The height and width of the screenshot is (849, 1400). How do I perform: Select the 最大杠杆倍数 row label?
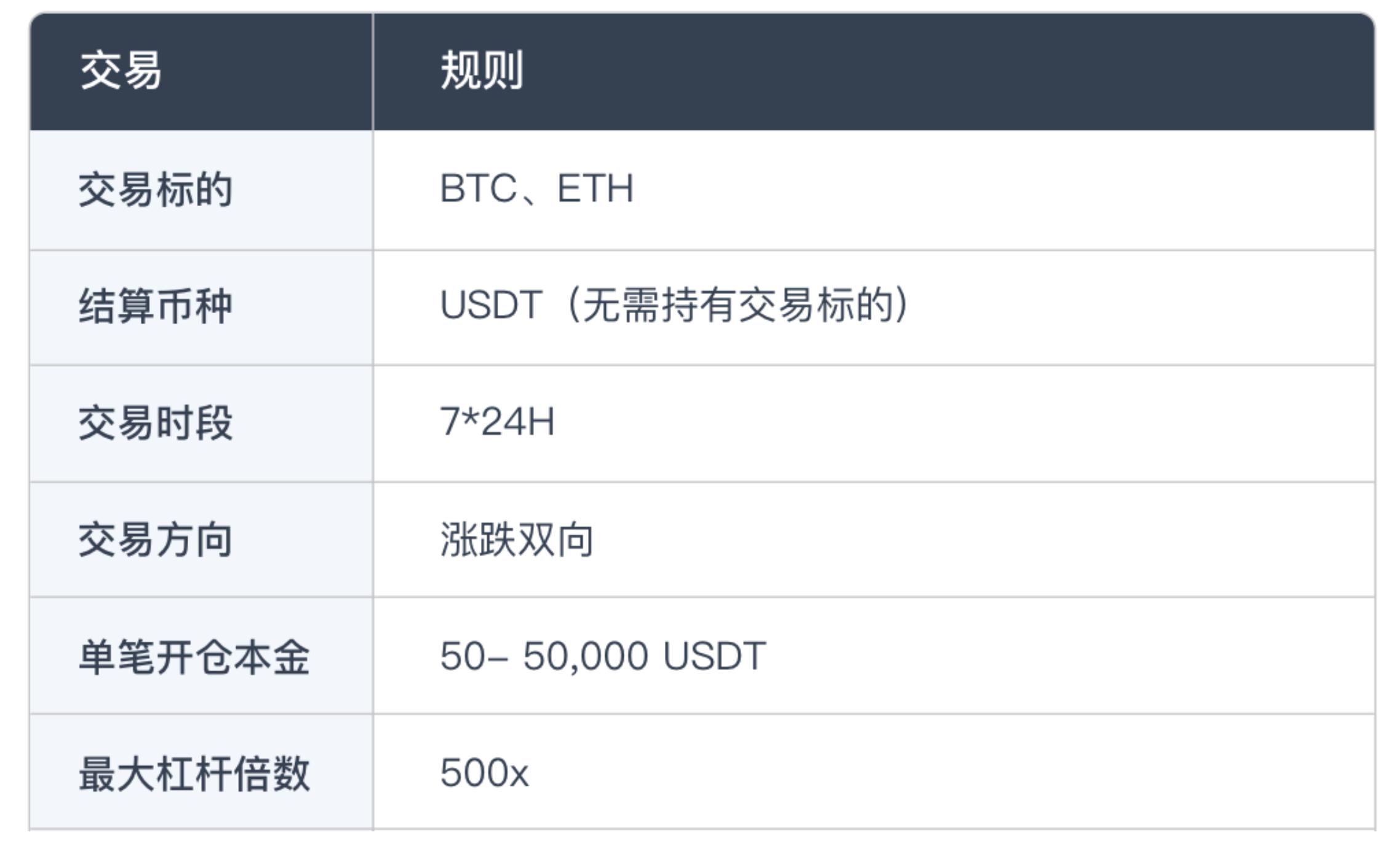coord(194,773)
